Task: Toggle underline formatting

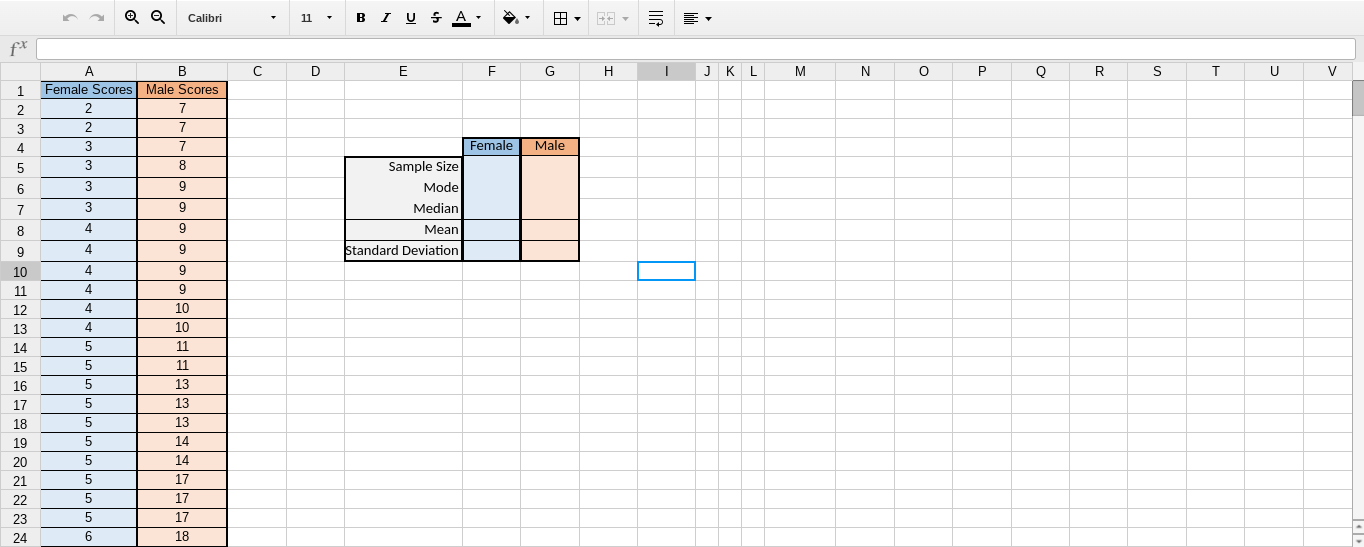Action: 411,18
